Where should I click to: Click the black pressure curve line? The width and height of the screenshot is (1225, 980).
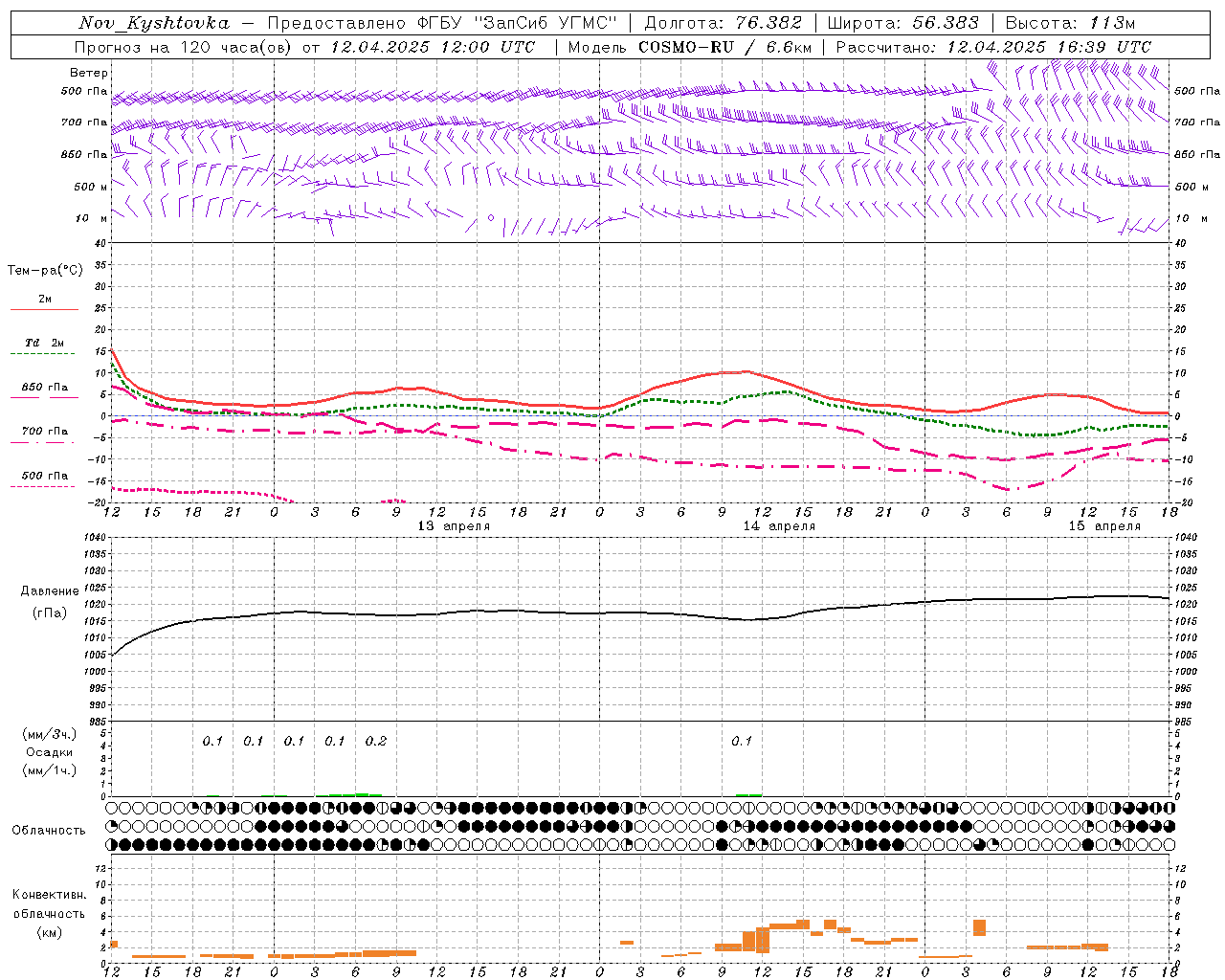(640, 612)
